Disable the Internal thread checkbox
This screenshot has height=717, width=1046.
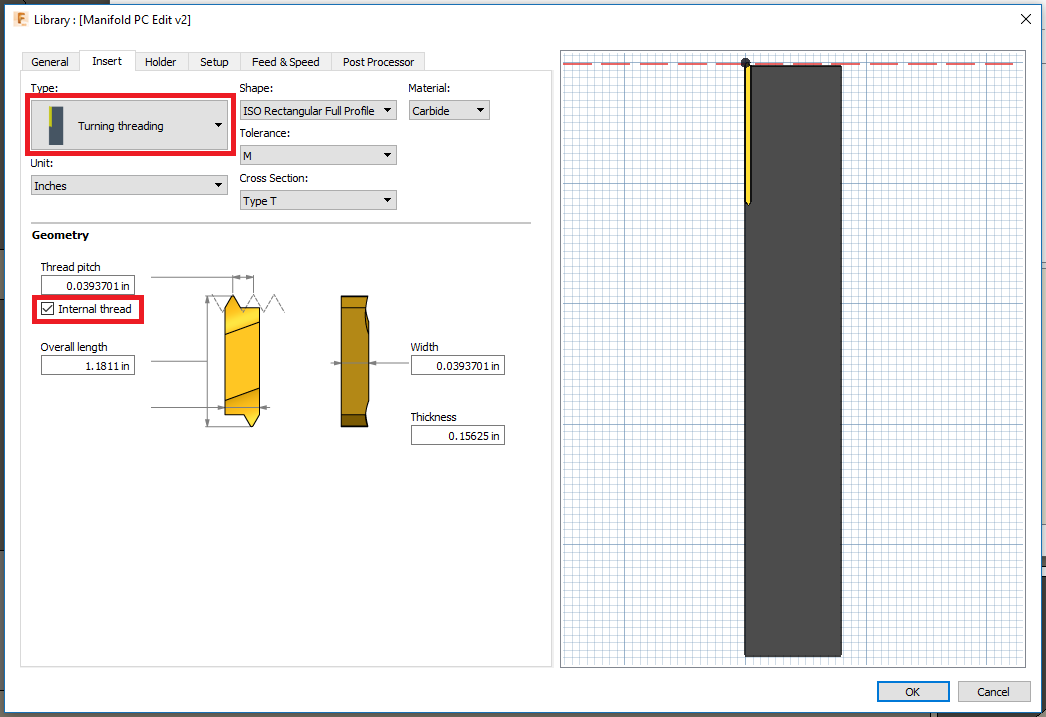(x=47, y=309)
